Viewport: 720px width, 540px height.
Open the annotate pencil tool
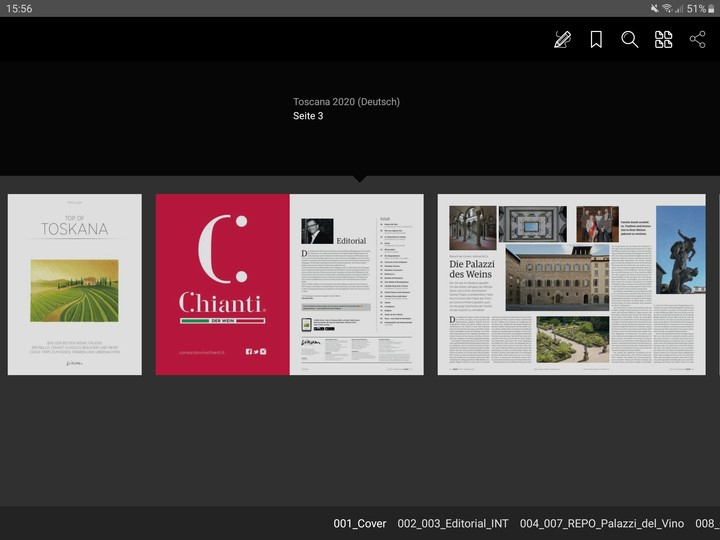[562, 39]
